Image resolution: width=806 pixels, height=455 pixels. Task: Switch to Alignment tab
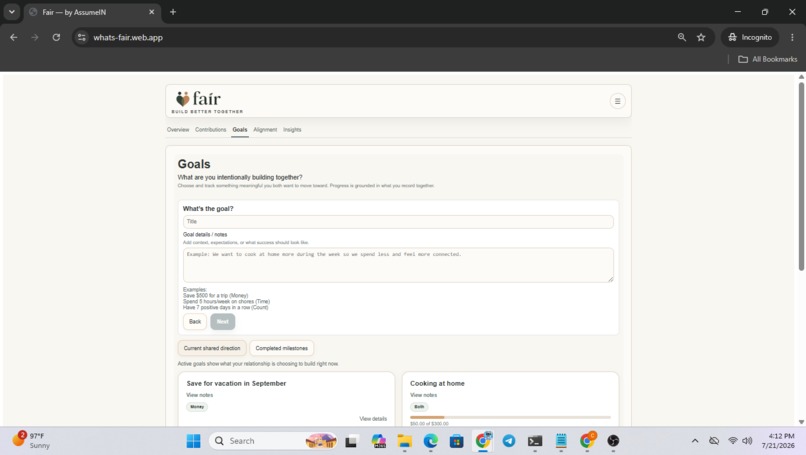click(x=265, y=130)
